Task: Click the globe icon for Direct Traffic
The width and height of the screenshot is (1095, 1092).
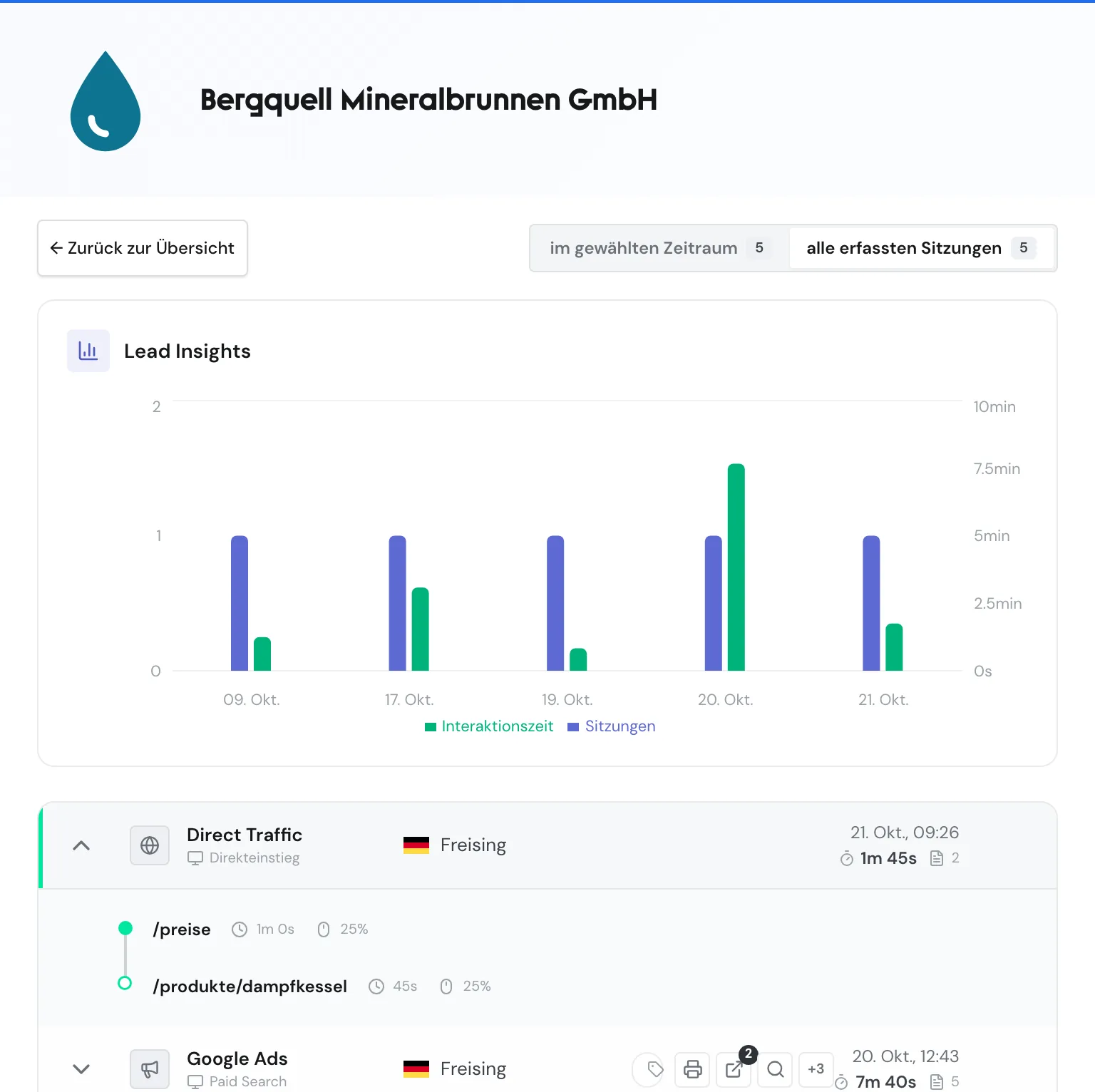Action: (150, 845)
